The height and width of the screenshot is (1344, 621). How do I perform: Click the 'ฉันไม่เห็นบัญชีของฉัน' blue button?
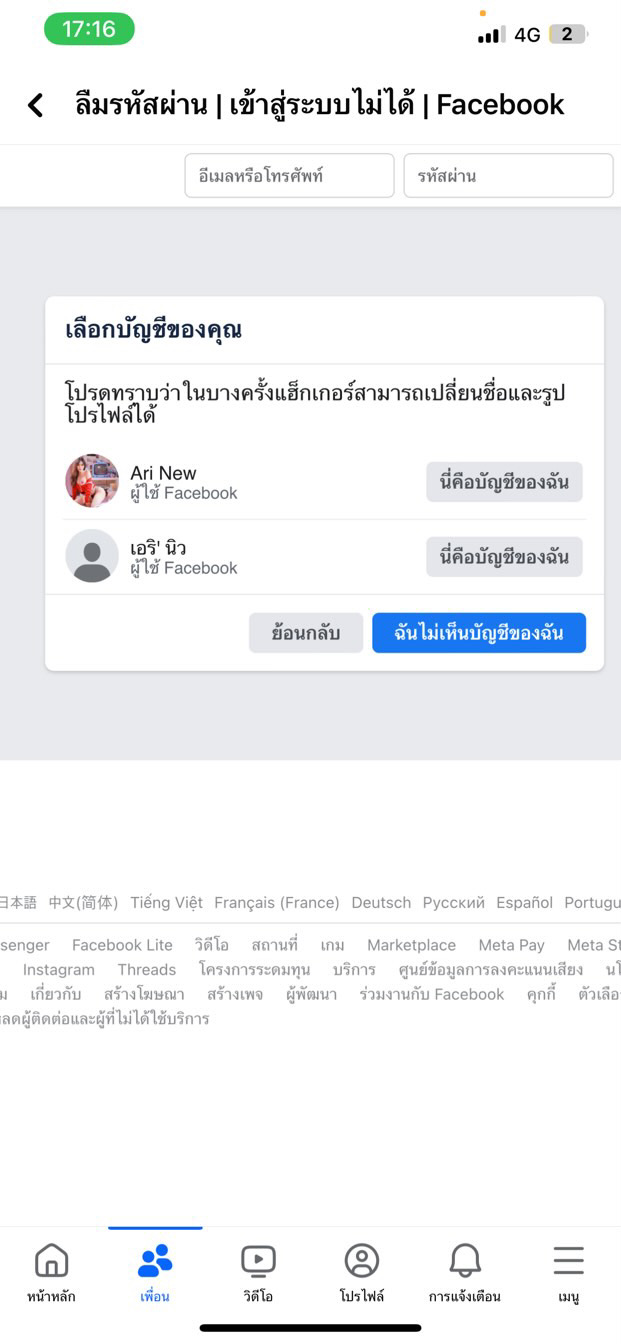point(479,633)
